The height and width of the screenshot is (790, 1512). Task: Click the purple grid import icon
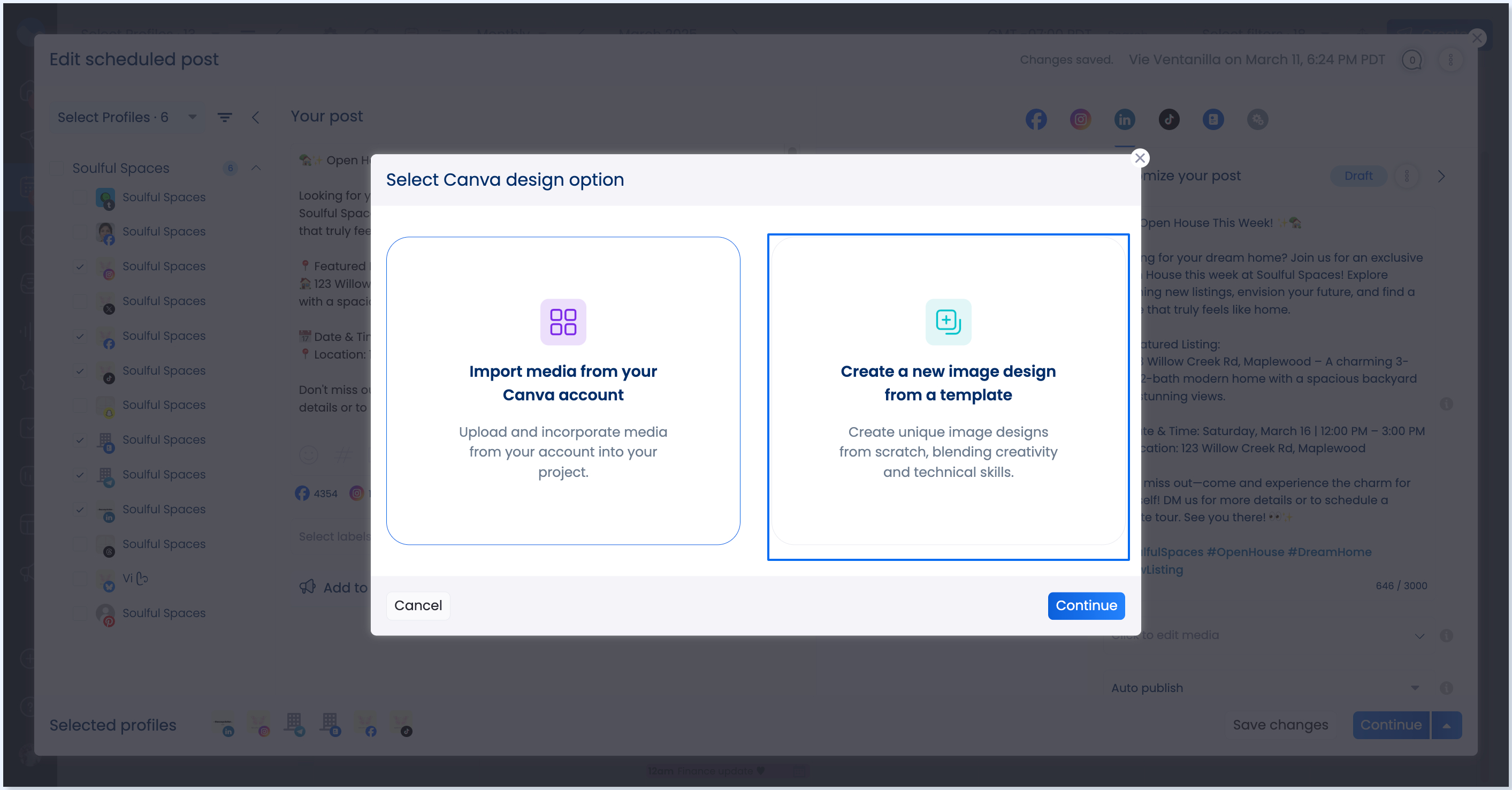563,322
